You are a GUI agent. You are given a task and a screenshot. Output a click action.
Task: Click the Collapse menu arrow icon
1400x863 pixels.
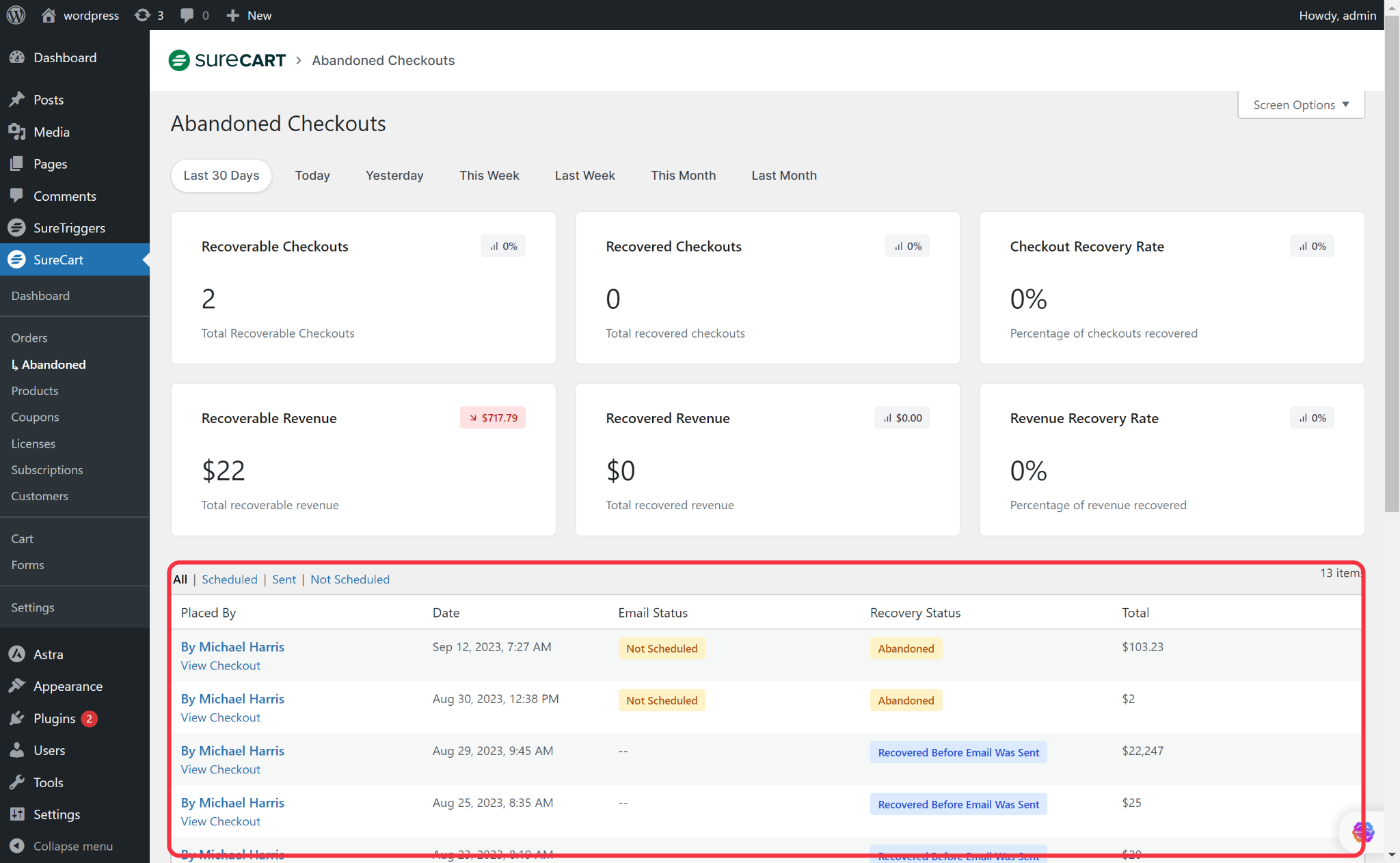[17, 846]
